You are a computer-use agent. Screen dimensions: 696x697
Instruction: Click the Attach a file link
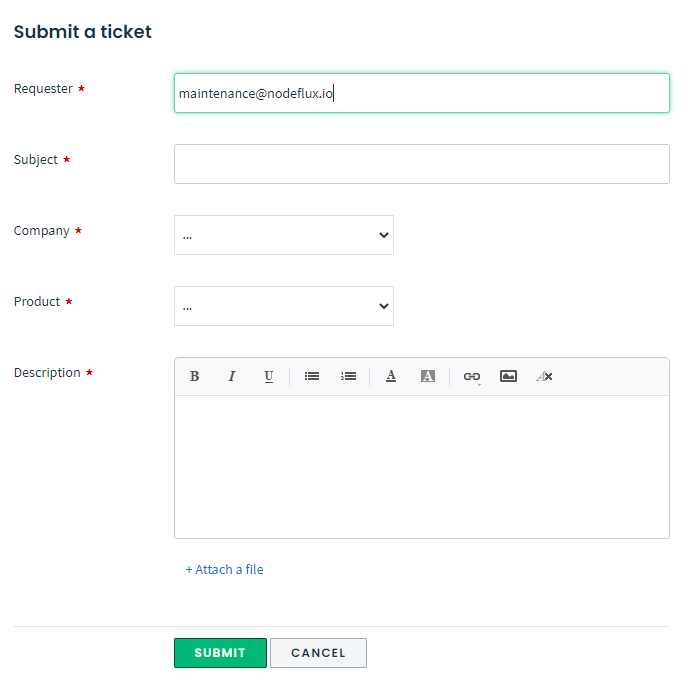225,570
